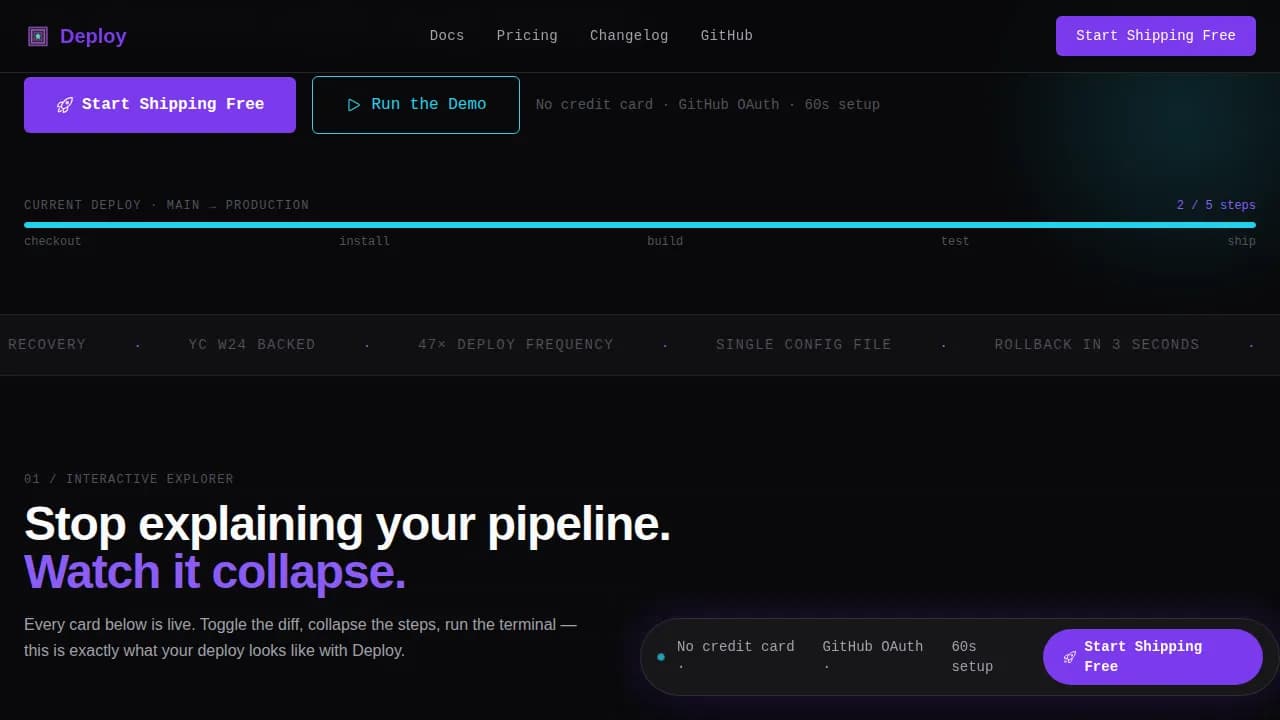The width and height of the screenshot is (1280, 720).
Task: Click the ship step label
Action: tap(1241, 241)
